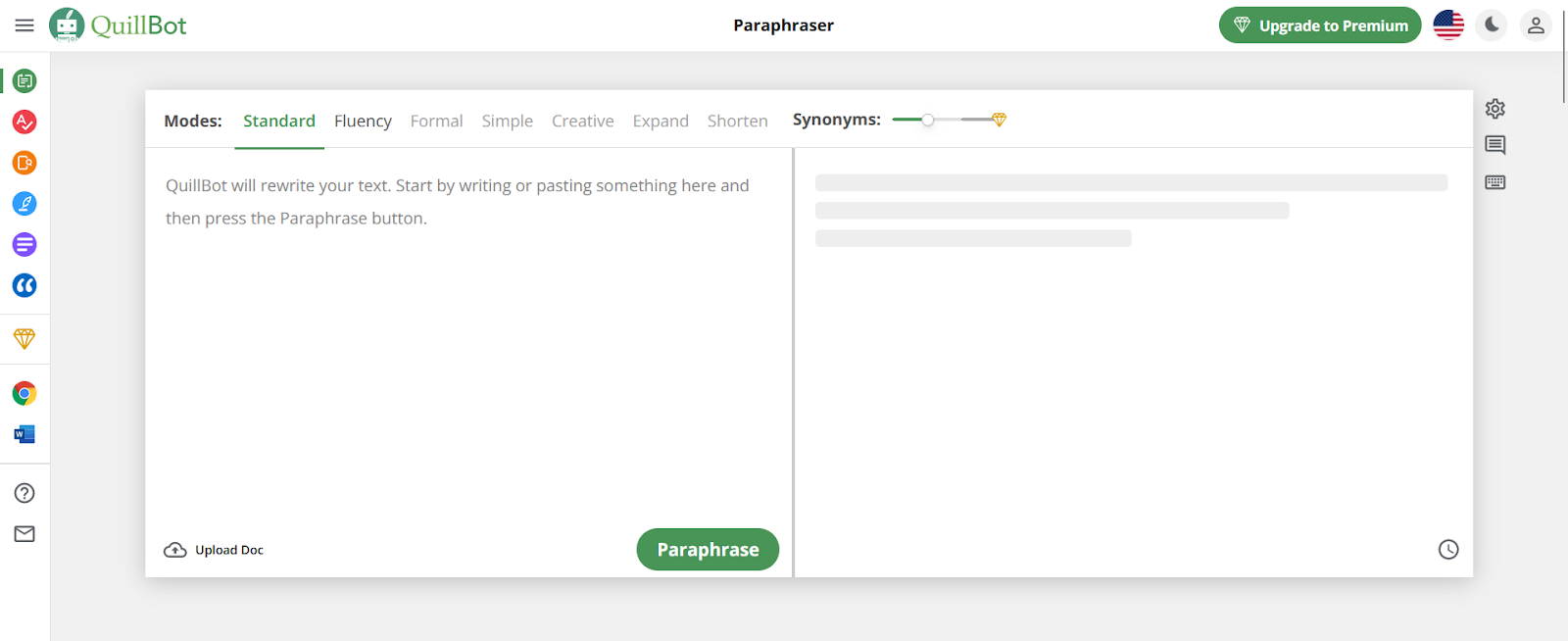Screen dimensions: 1568x641
Task: Open the Summarizer purple lines icon
Action: (24, 244)
